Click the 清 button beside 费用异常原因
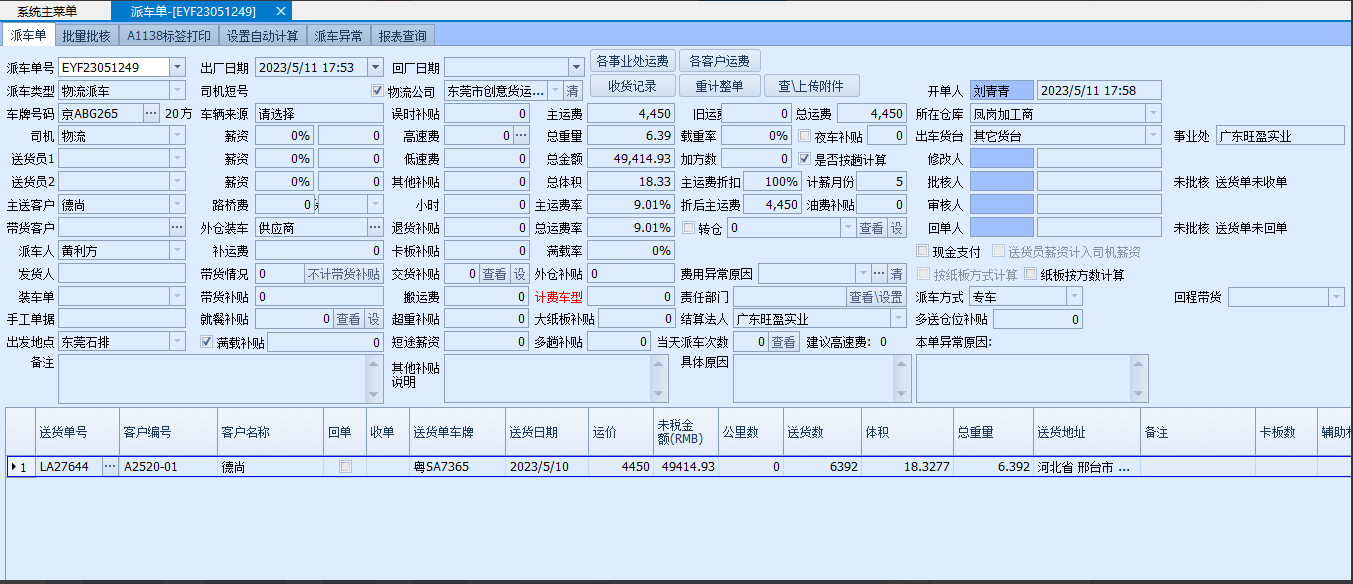The width and height of the screenshot is (1353, 584). 897,274
